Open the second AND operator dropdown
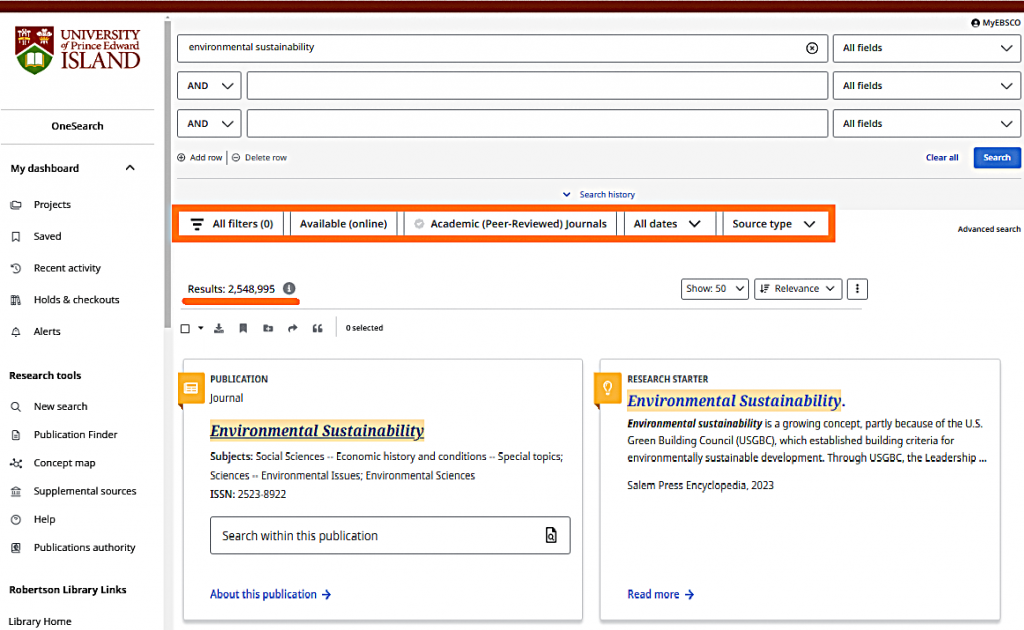 (209, 123)
